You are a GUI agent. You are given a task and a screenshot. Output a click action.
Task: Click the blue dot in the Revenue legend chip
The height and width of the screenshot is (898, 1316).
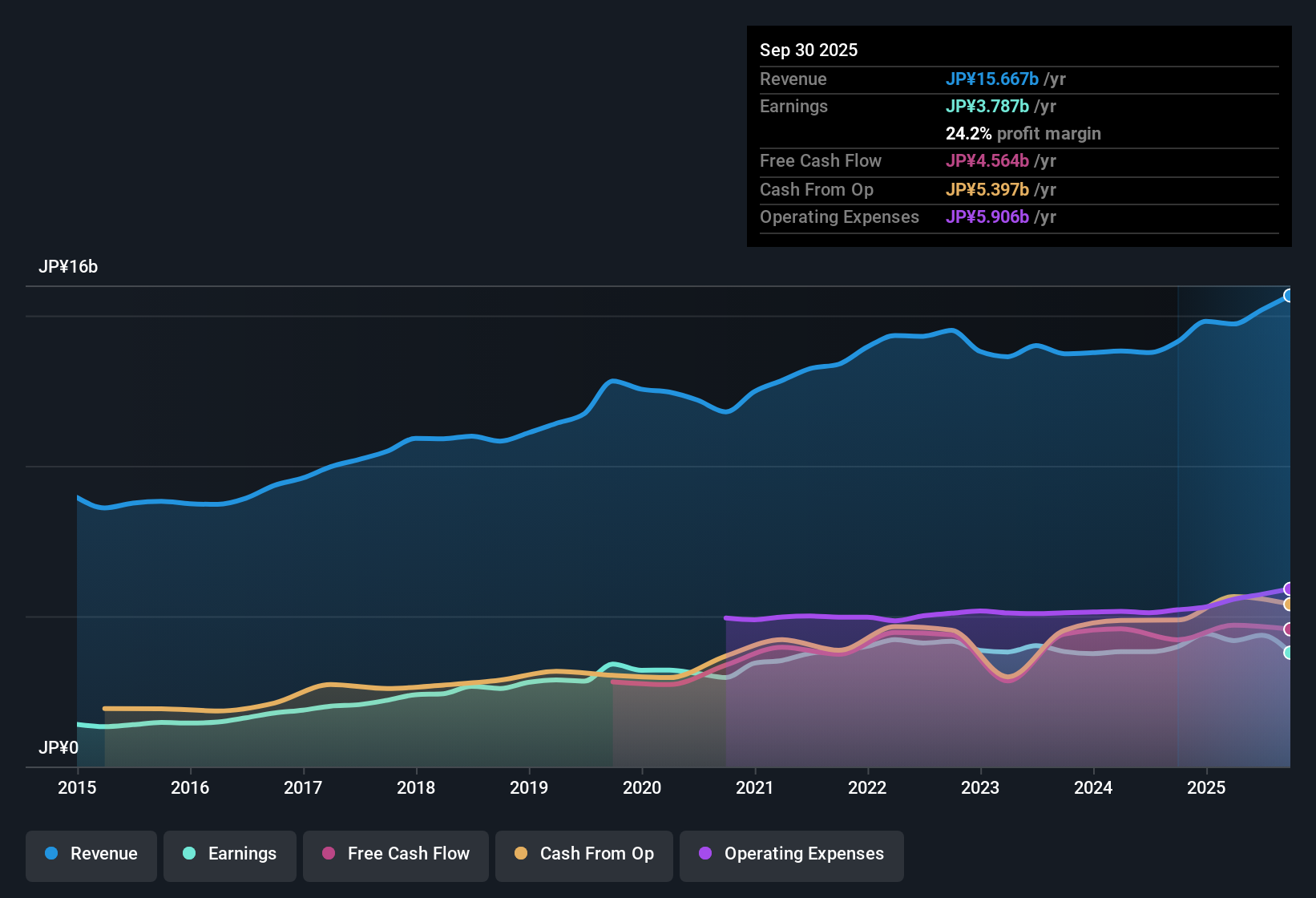tap(50, 854)
